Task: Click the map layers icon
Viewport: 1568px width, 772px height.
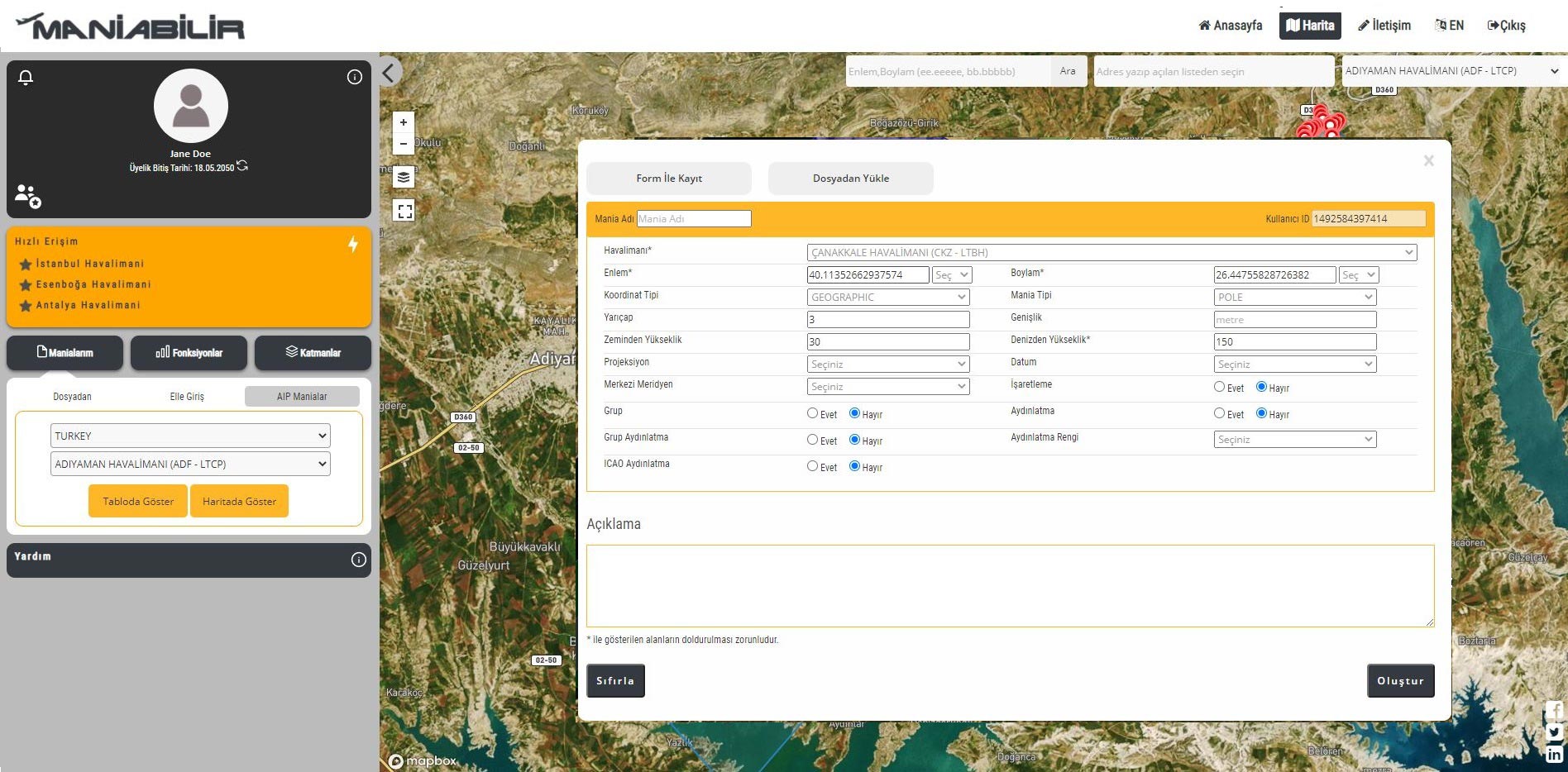Action: (x=404, y=177)
